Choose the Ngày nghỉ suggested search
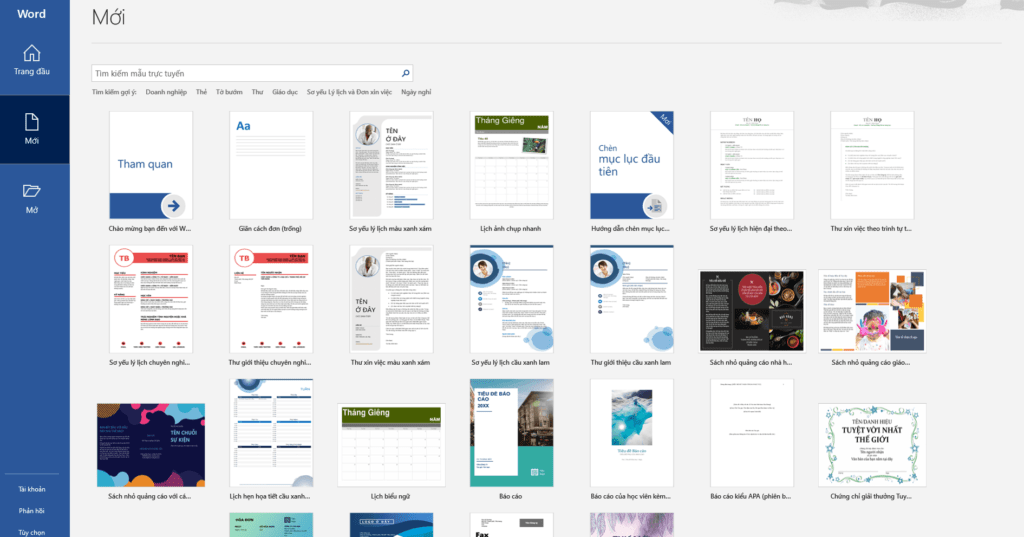The height and width of the screenshot is (537, 1024). point(416,92)
